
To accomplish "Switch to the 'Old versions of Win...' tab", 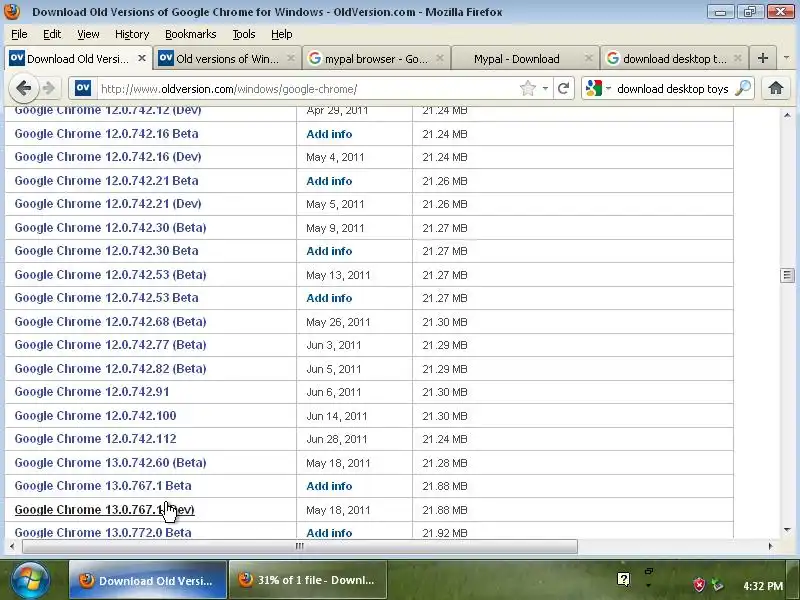I will pyautogui.click(x=227, y=58).
